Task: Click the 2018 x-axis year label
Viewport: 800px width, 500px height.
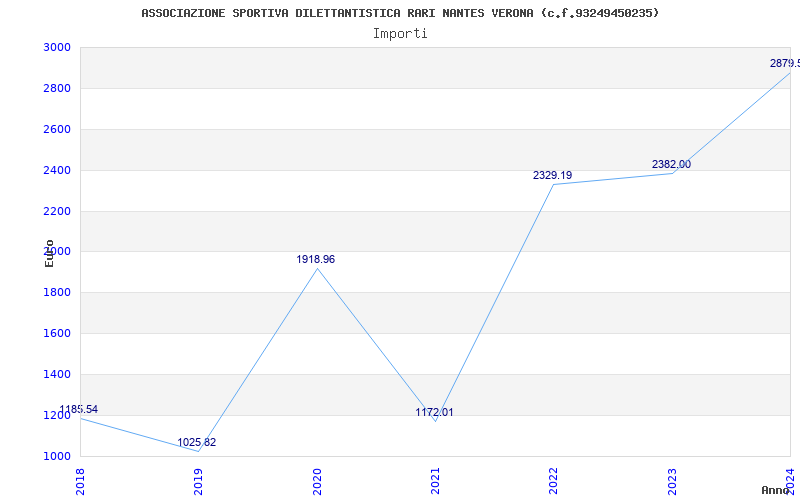Action: coord(80,482)
